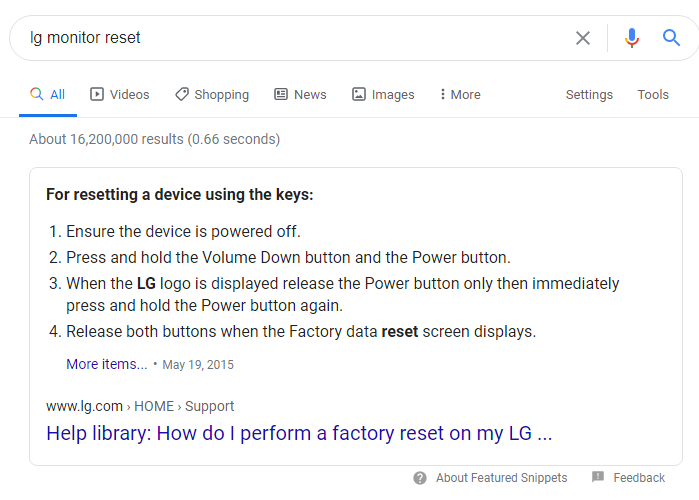
Task: Click the Feedback flag icon
Action: click(598, 478)
